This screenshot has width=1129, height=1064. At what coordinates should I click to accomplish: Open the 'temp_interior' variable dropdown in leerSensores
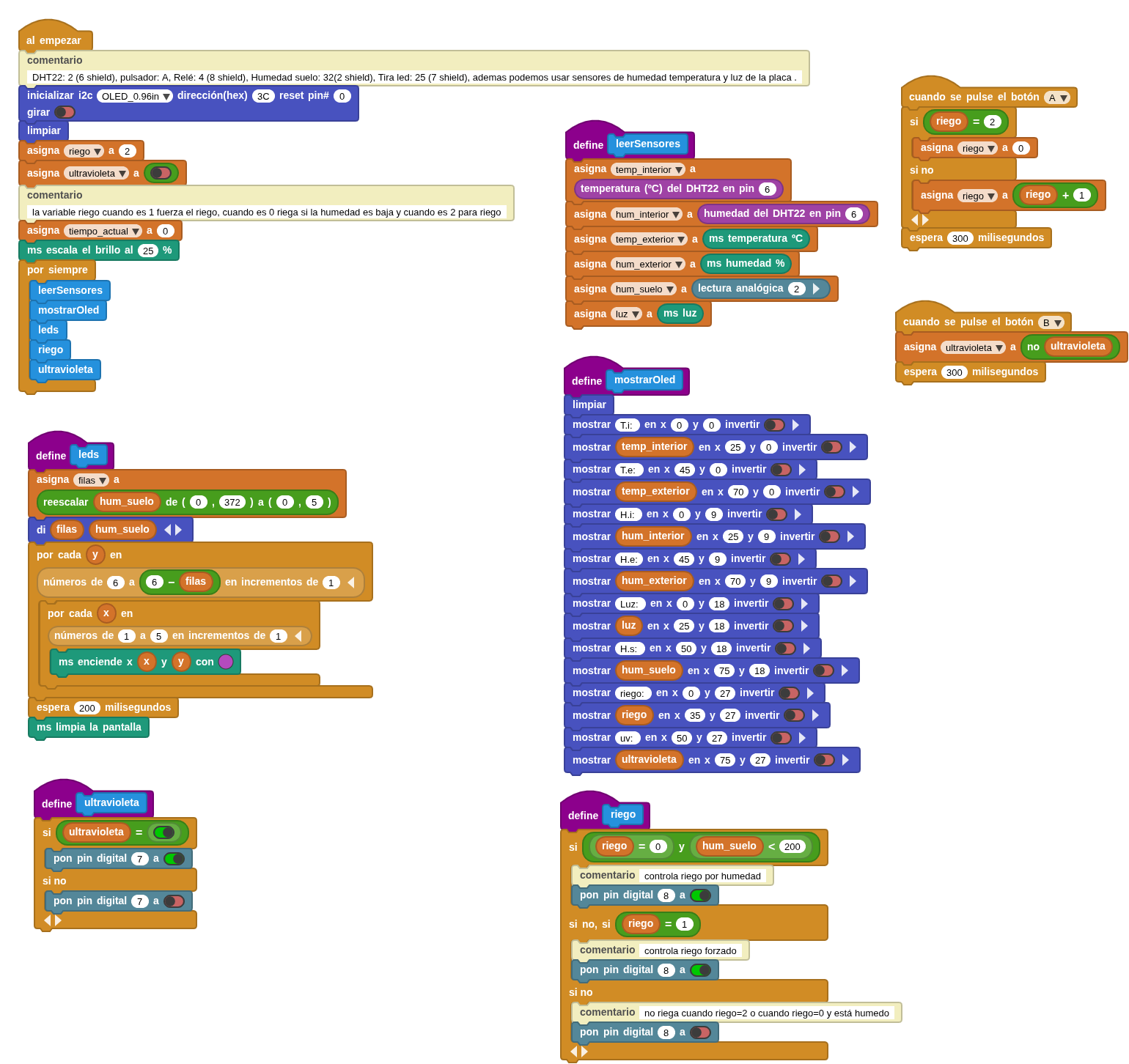(648, 169)
